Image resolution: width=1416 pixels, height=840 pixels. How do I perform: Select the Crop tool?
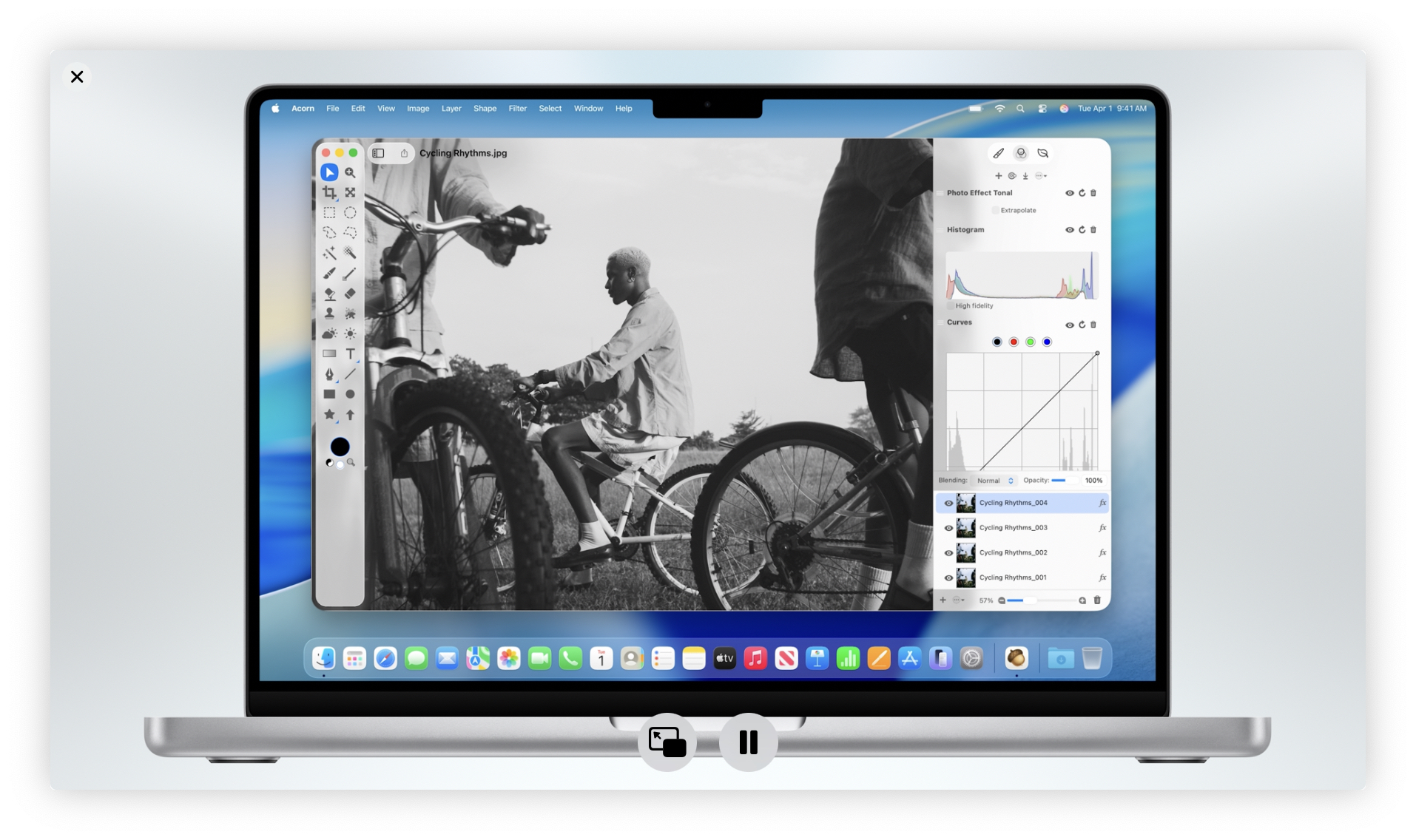[329, 193]
